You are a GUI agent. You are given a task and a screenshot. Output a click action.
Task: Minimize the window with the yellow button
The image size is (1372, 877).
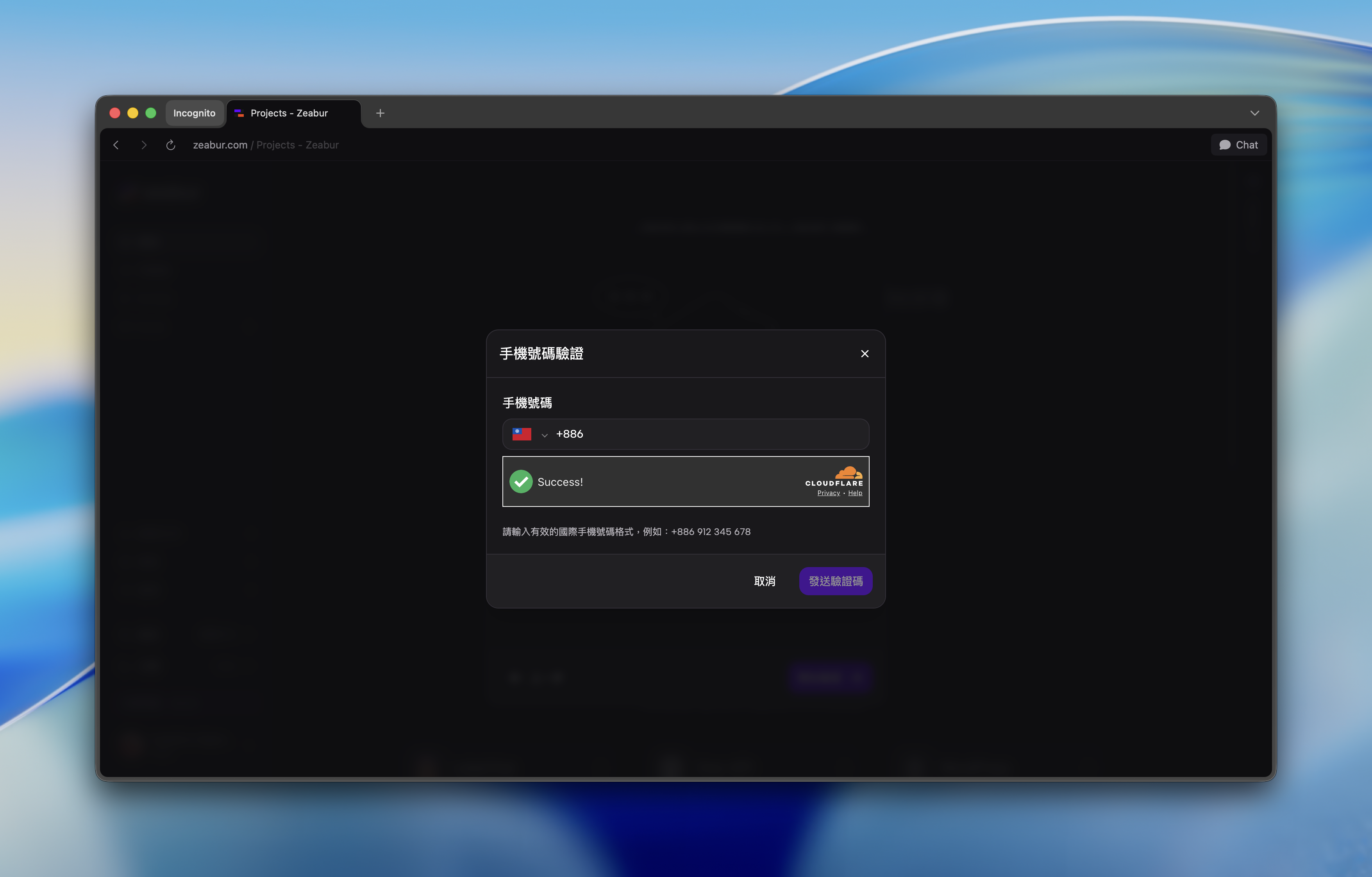tap(133, 113)
